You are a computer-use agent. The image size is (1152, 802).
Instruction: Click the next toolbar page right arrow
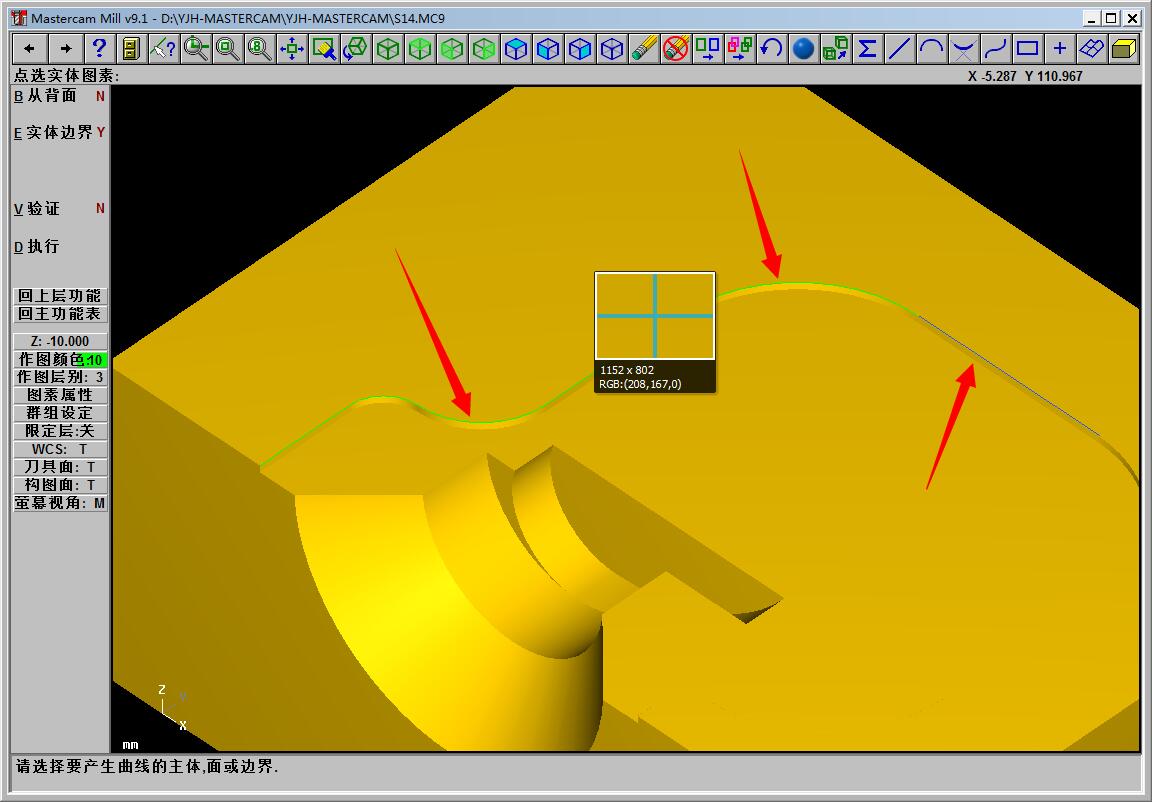[66, 48]
